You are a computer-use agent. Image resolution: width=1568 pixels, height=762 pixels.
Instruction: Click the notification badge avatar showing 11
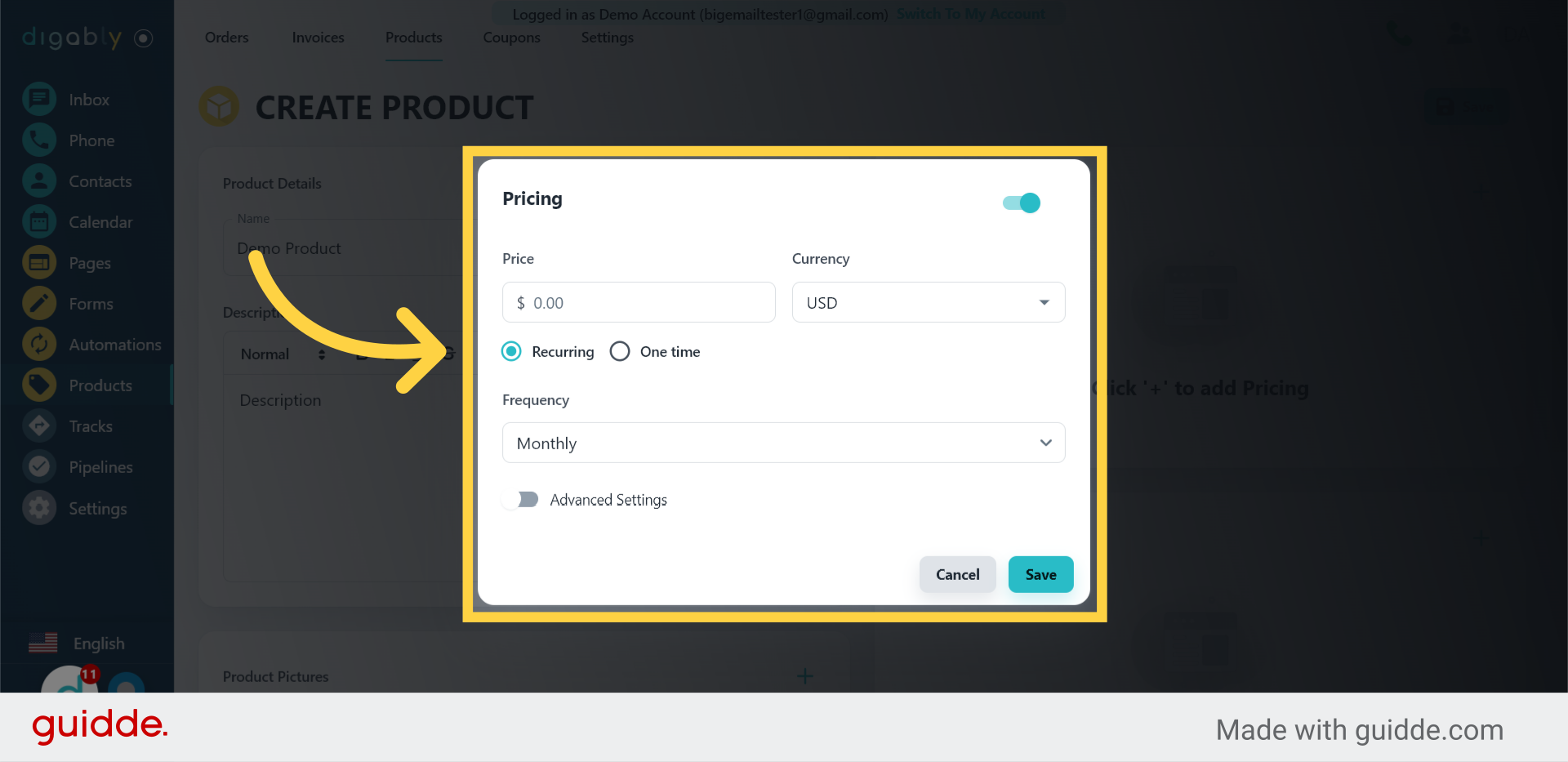pos(71,680)
